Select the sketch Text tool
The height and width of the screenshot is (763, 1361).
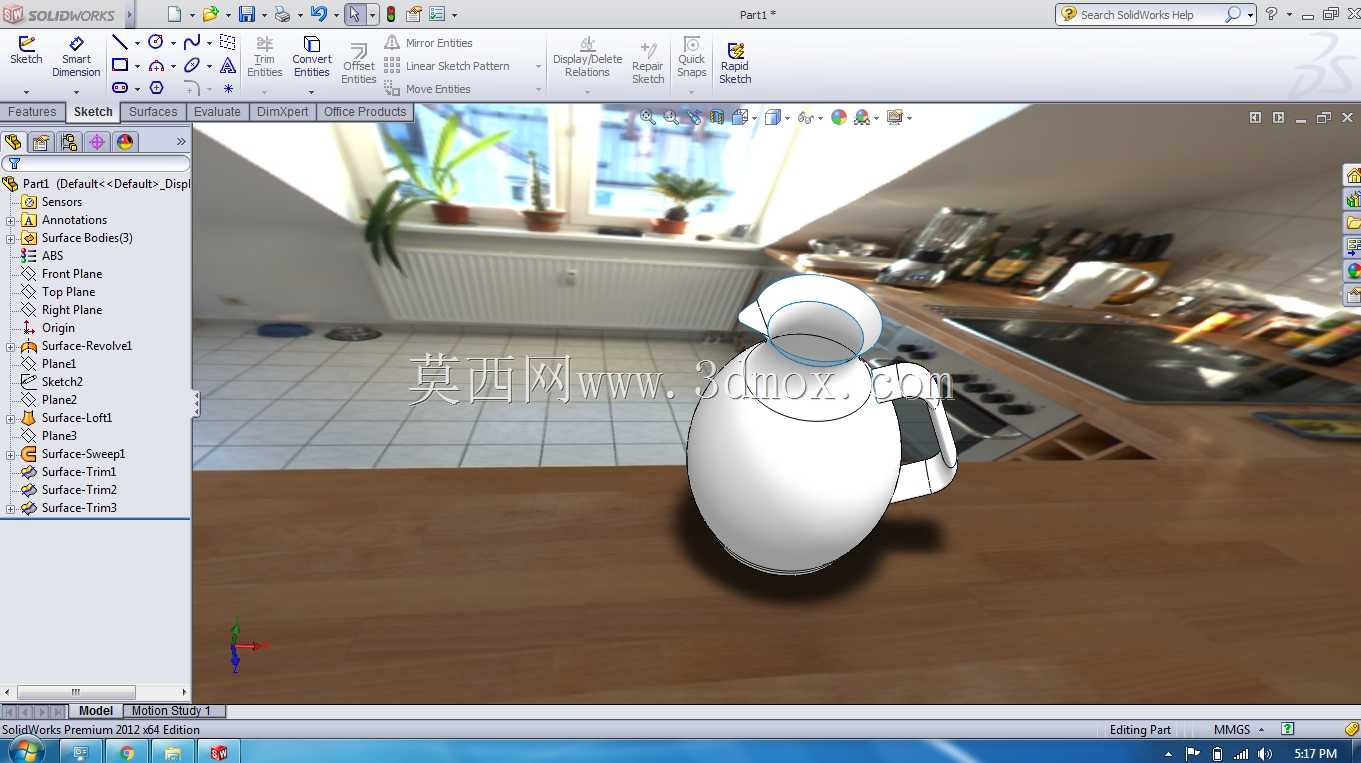click(x=228, y=65)
